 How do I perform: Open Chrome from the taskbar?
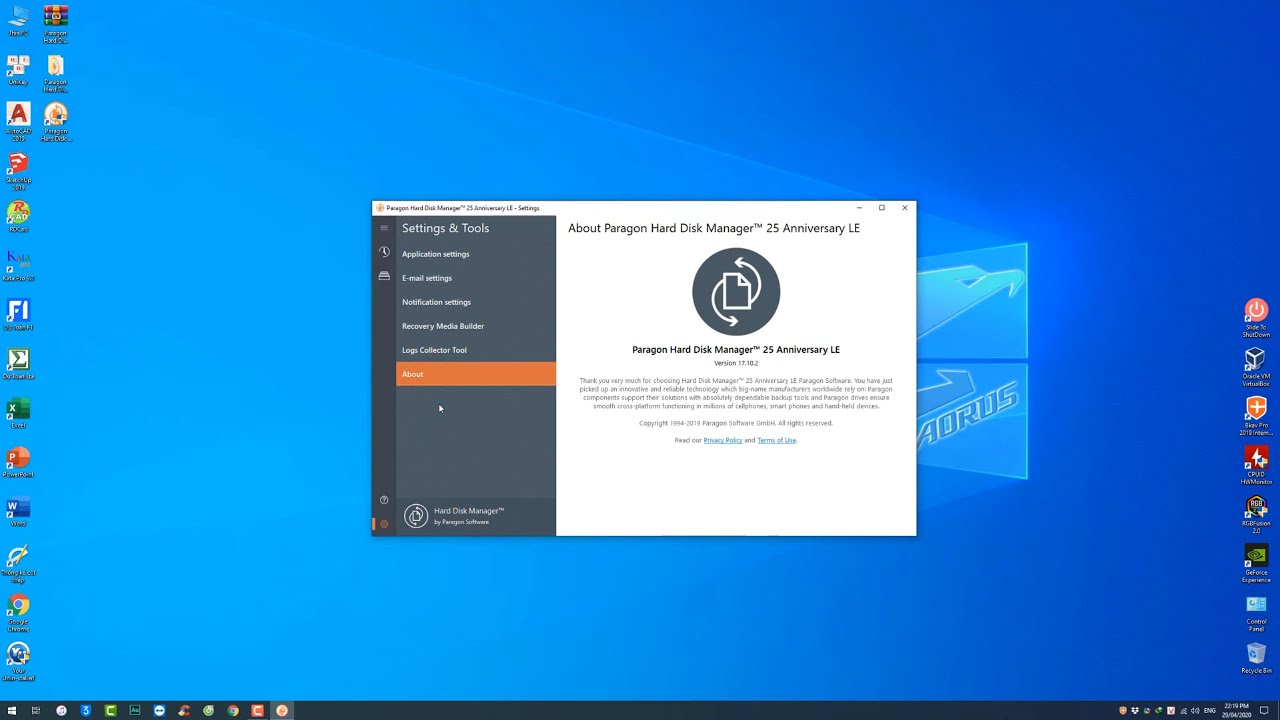233,710
